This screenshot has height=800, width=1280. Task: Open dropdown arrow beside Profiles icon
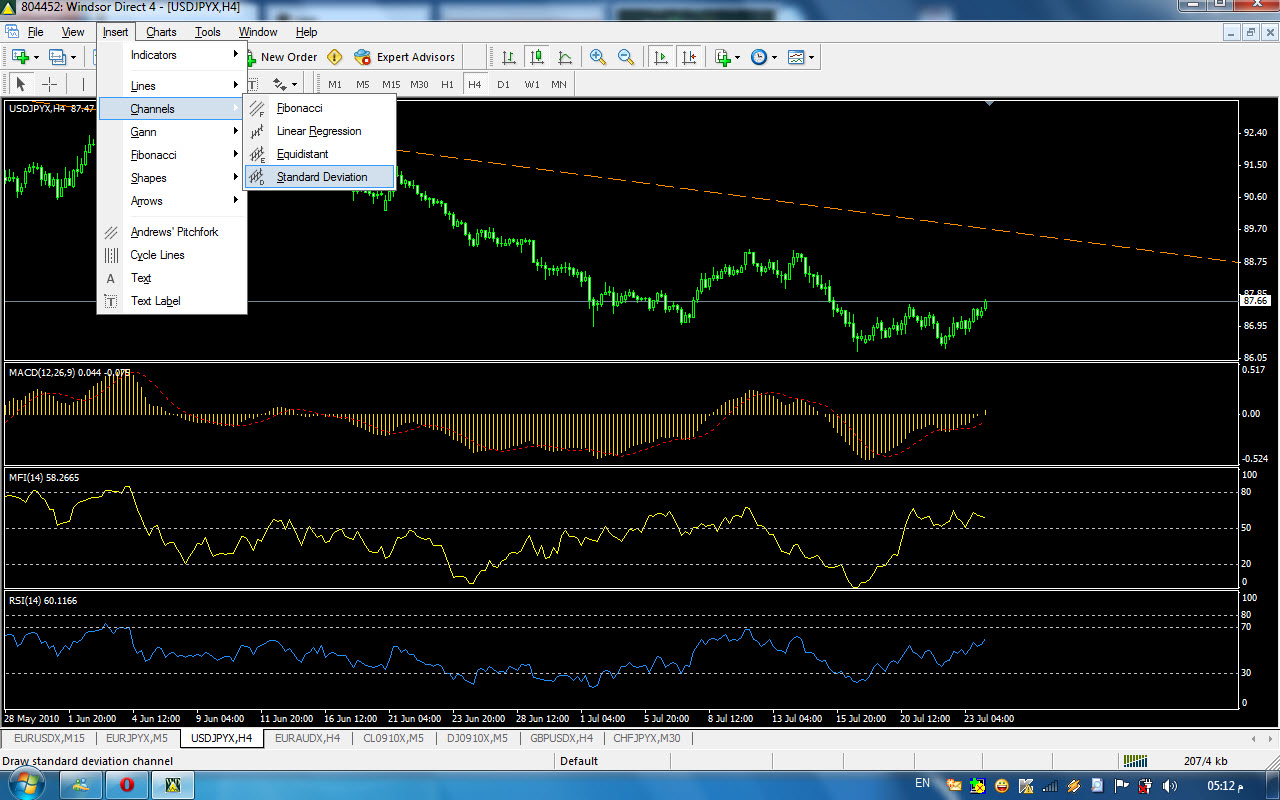click(74, 57)
